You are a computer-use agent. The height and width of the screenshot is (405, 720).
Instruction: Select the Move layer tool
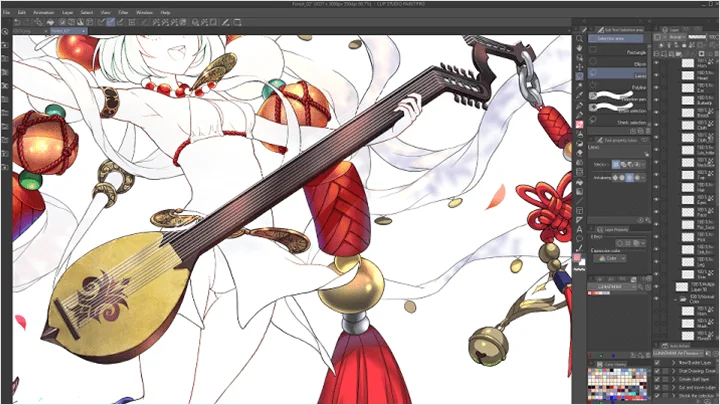[579, 67]
